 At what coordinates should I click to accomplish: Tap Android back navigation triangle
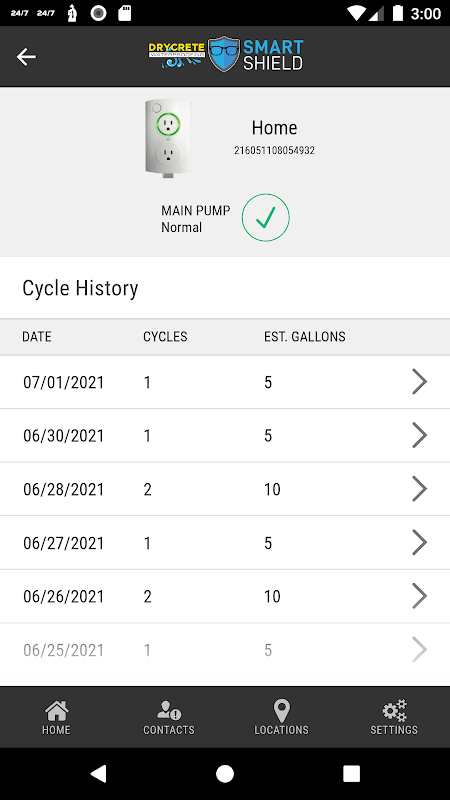tap(98, 774)
